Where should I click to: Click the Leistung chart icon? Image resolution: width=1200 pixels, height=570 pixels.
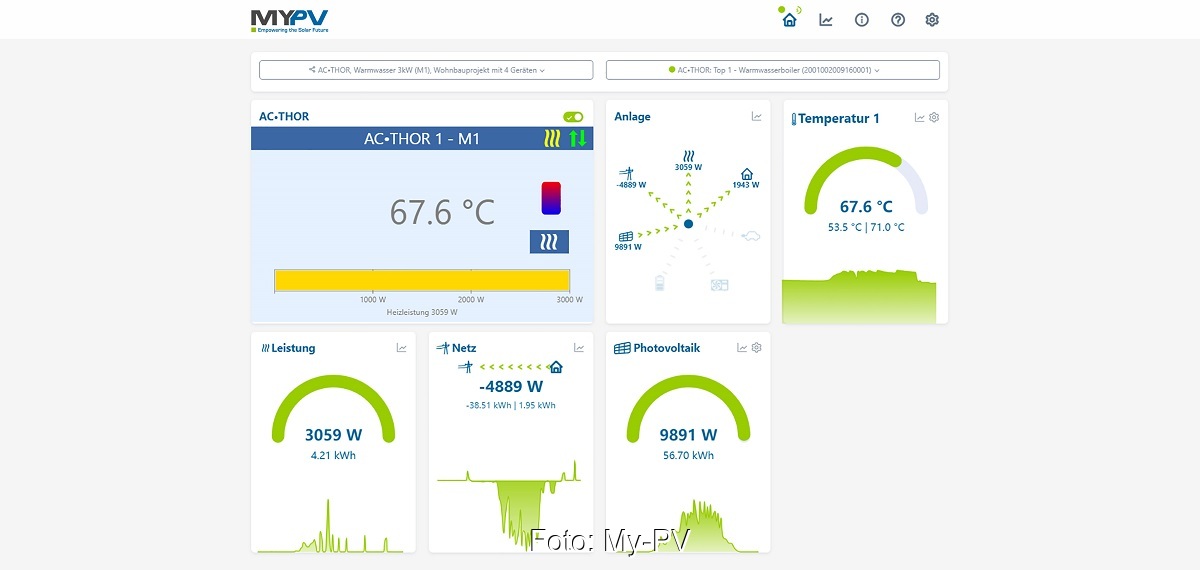(x=402, y=348)
